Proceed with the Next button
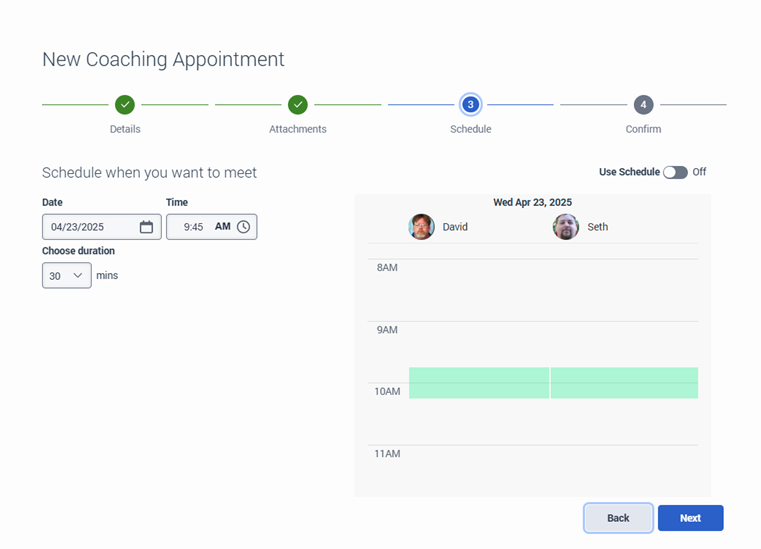Image resolution: width=761 pixels, height=549 pixels. click(x=690, y=518)
